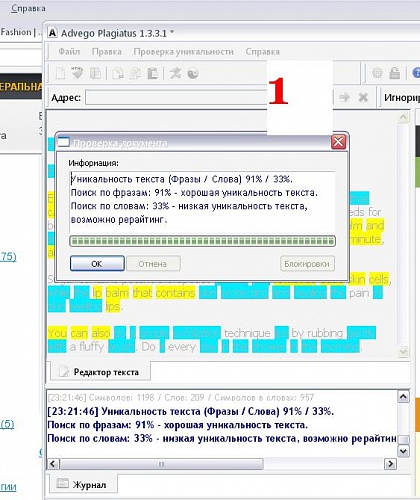Click the go arrow next to address field
Viewport: 420px width, 500px height.
pyautogui.click(x=344, y=97)
